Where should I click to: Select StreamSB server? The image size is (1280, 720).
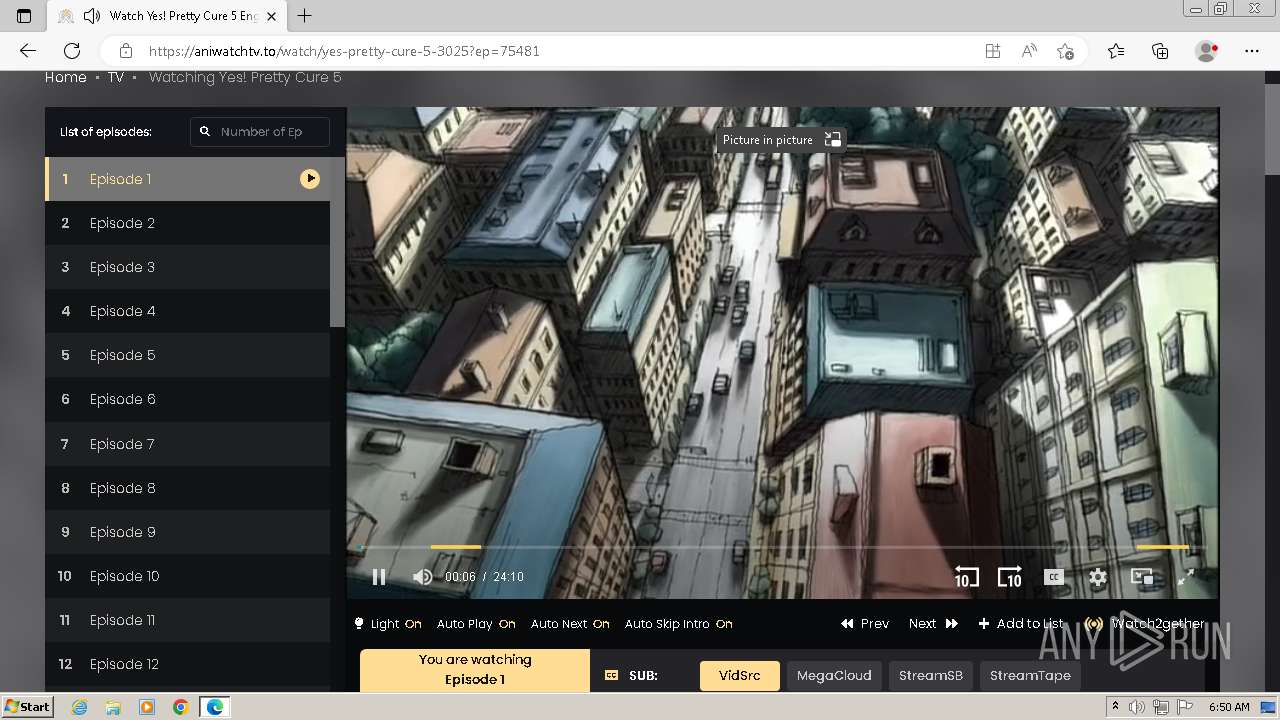(930, 675)
